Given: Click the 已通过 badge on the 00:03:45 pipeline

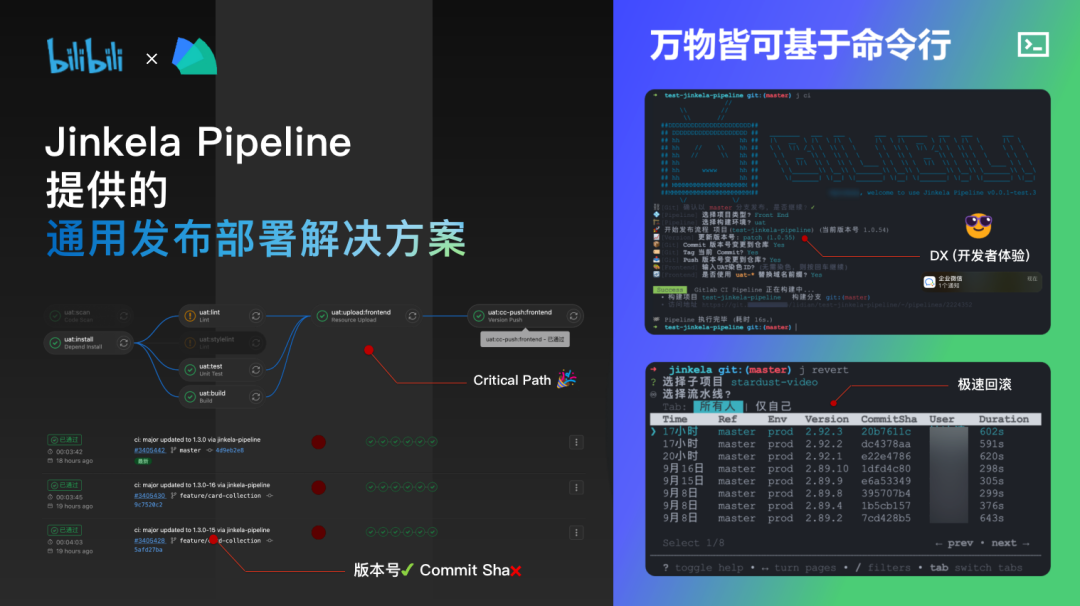Looking at the screenshot, I should pyautogui.click(x=65, y=485).
